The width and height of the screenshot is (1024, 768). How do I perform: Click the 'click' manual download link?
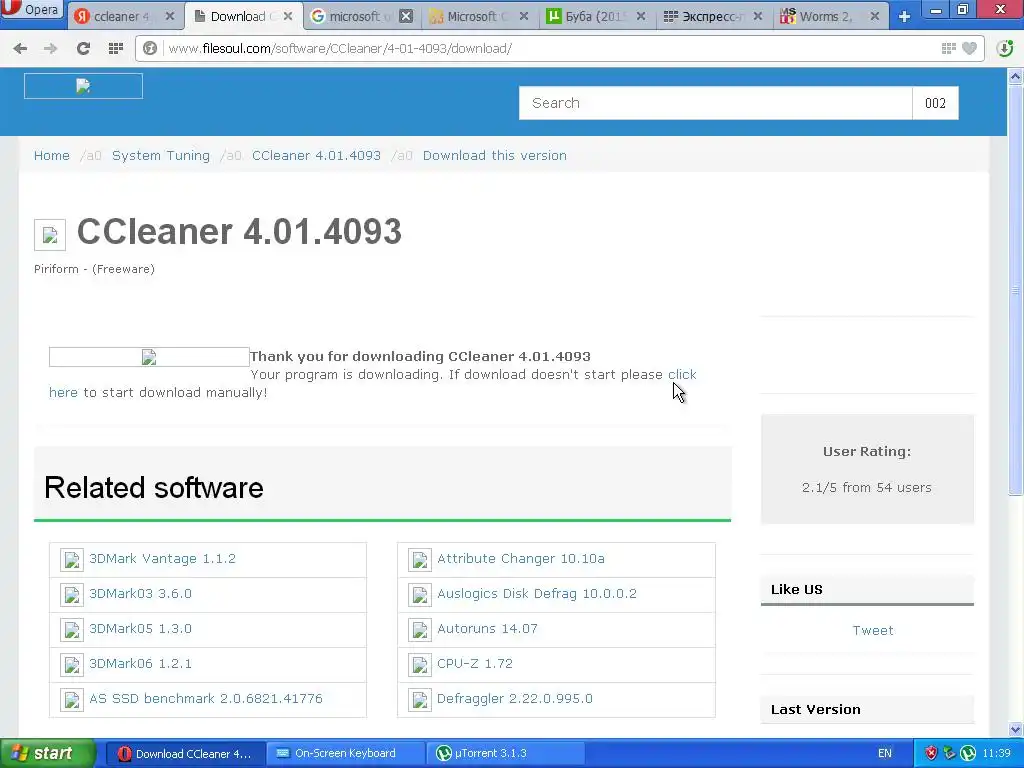click(682, 374)
